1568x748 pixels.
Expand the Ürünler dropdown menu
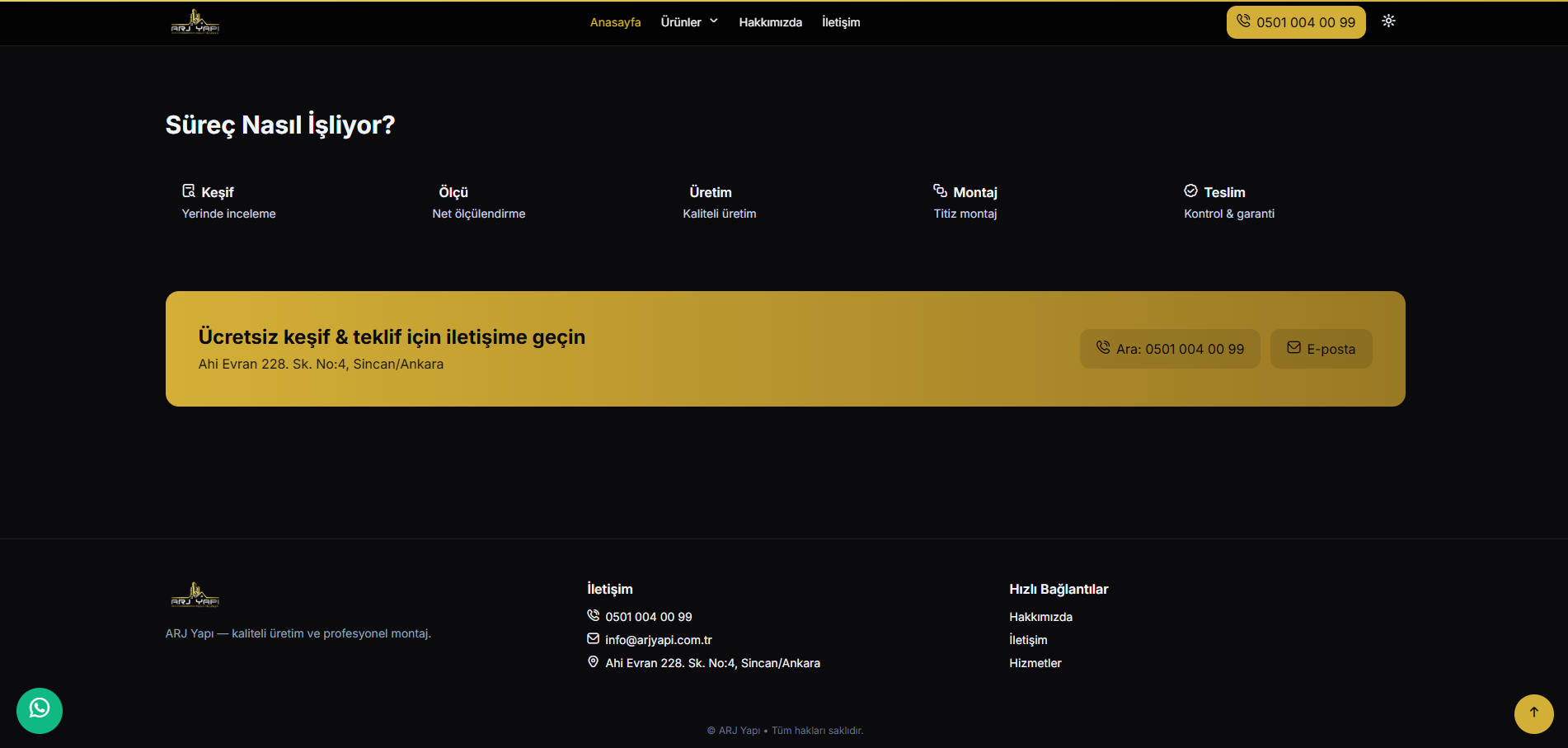(x=681, y=22)
